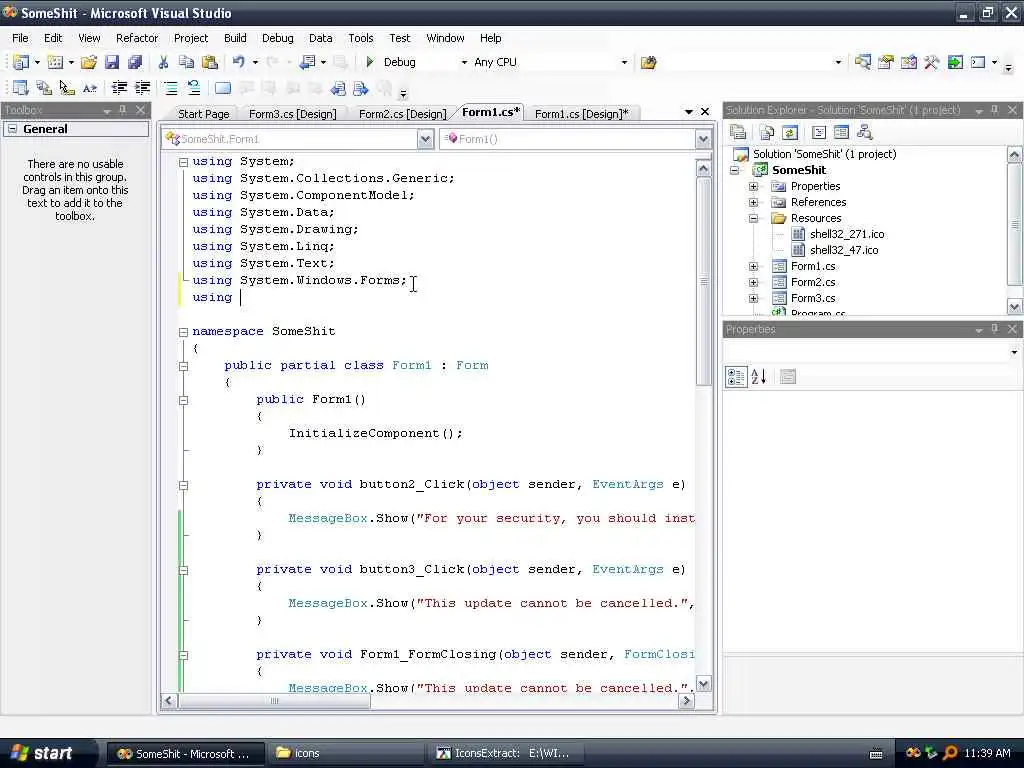Click Refresh icon in Solution Explorer

click(790, 133)
